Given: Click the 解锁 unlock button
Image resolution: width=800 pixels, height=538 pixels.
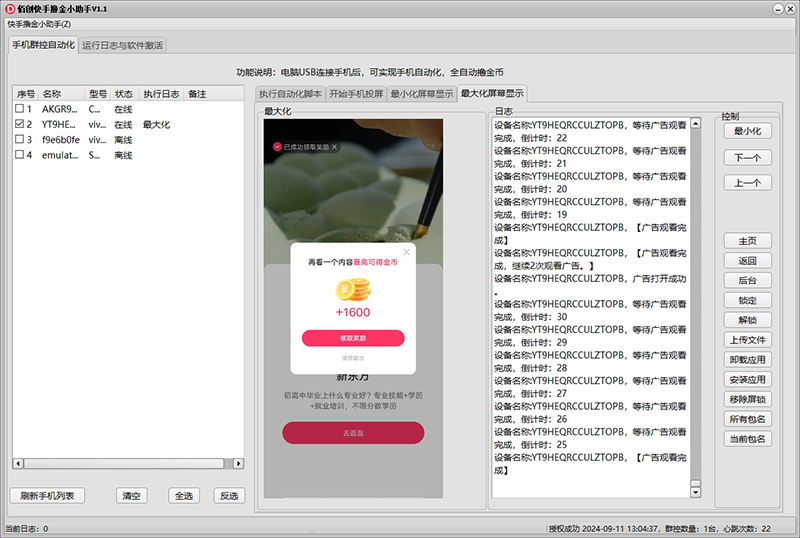Looking at the screenshot, I should point(747,320).
